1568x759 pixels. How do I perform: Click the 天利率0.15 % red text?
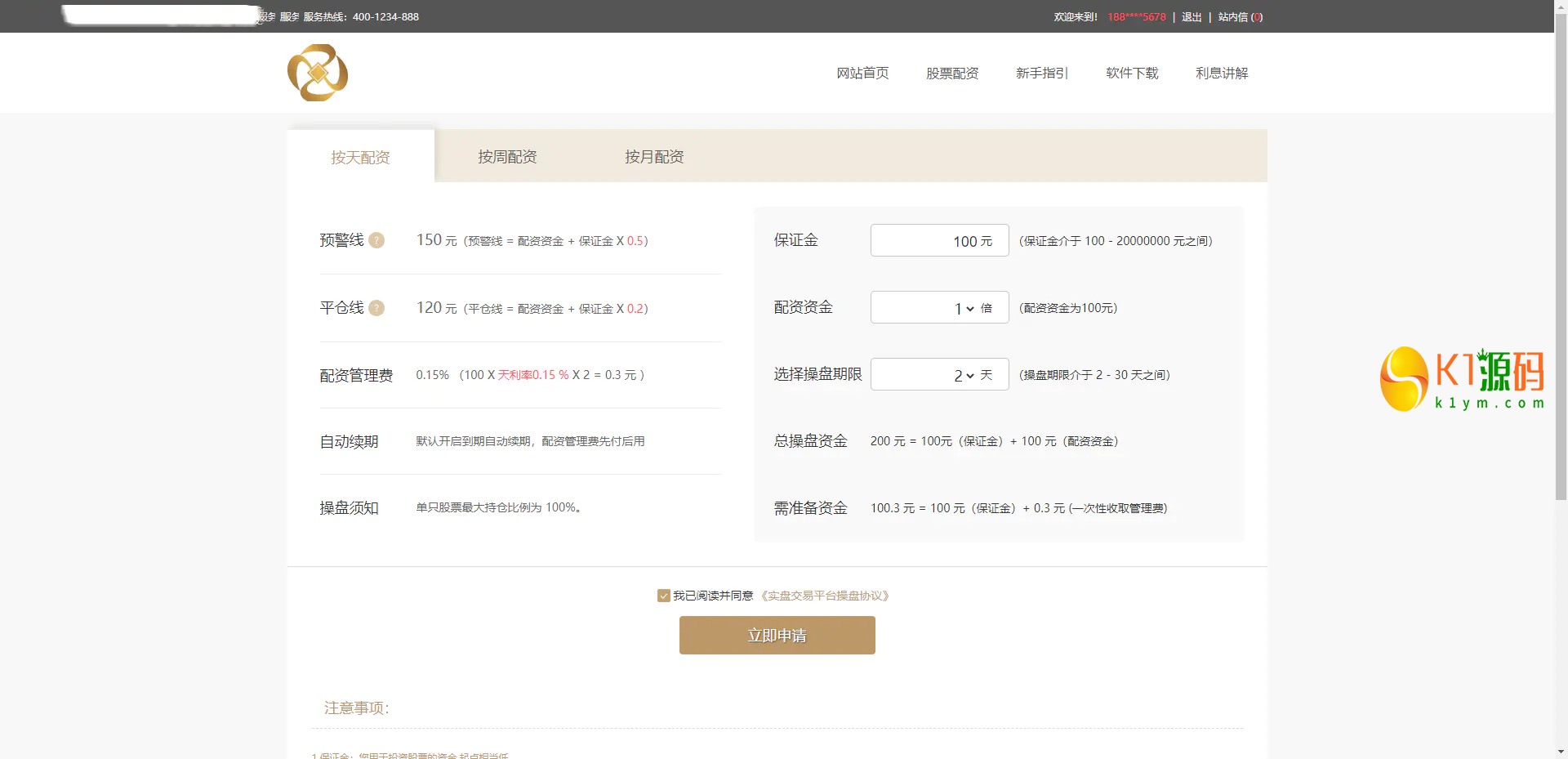click(533, 375)
